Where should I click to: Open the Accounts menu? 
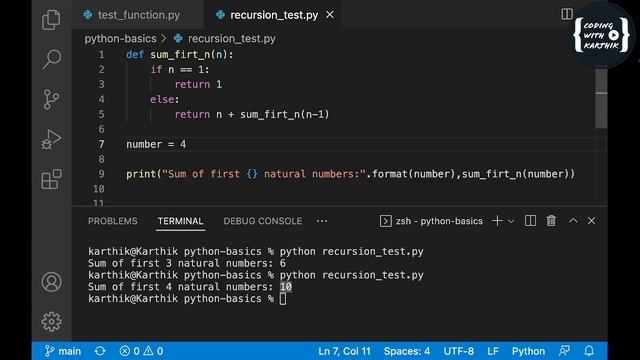click(x=51, y=282)
